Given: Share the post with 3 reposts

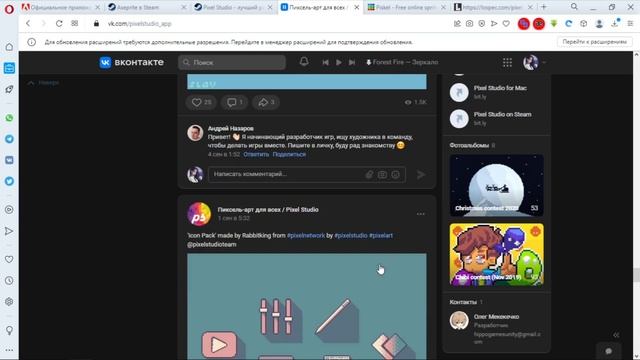Looking at the screenshot, I should [x=266, y=102].
